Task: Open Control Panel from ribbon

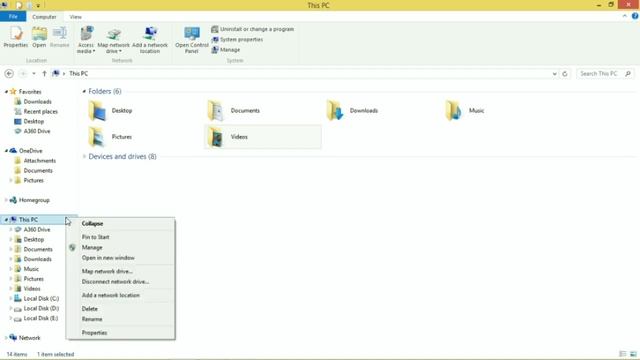Action: pos(192,40)
